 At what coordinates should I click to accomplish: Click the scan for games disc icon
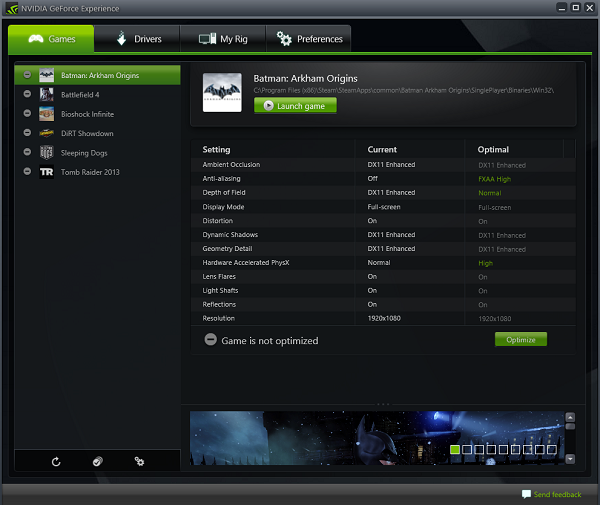tap(97, 461)
